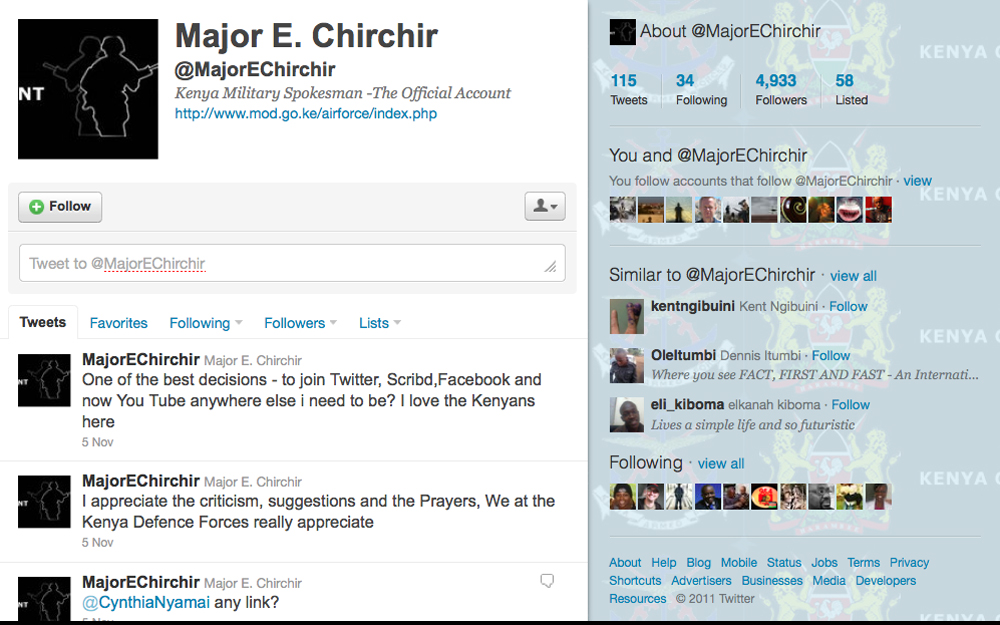Open the Jobs footer link
This screenshot has width=1000, height=625.
(x=825, y=562)
